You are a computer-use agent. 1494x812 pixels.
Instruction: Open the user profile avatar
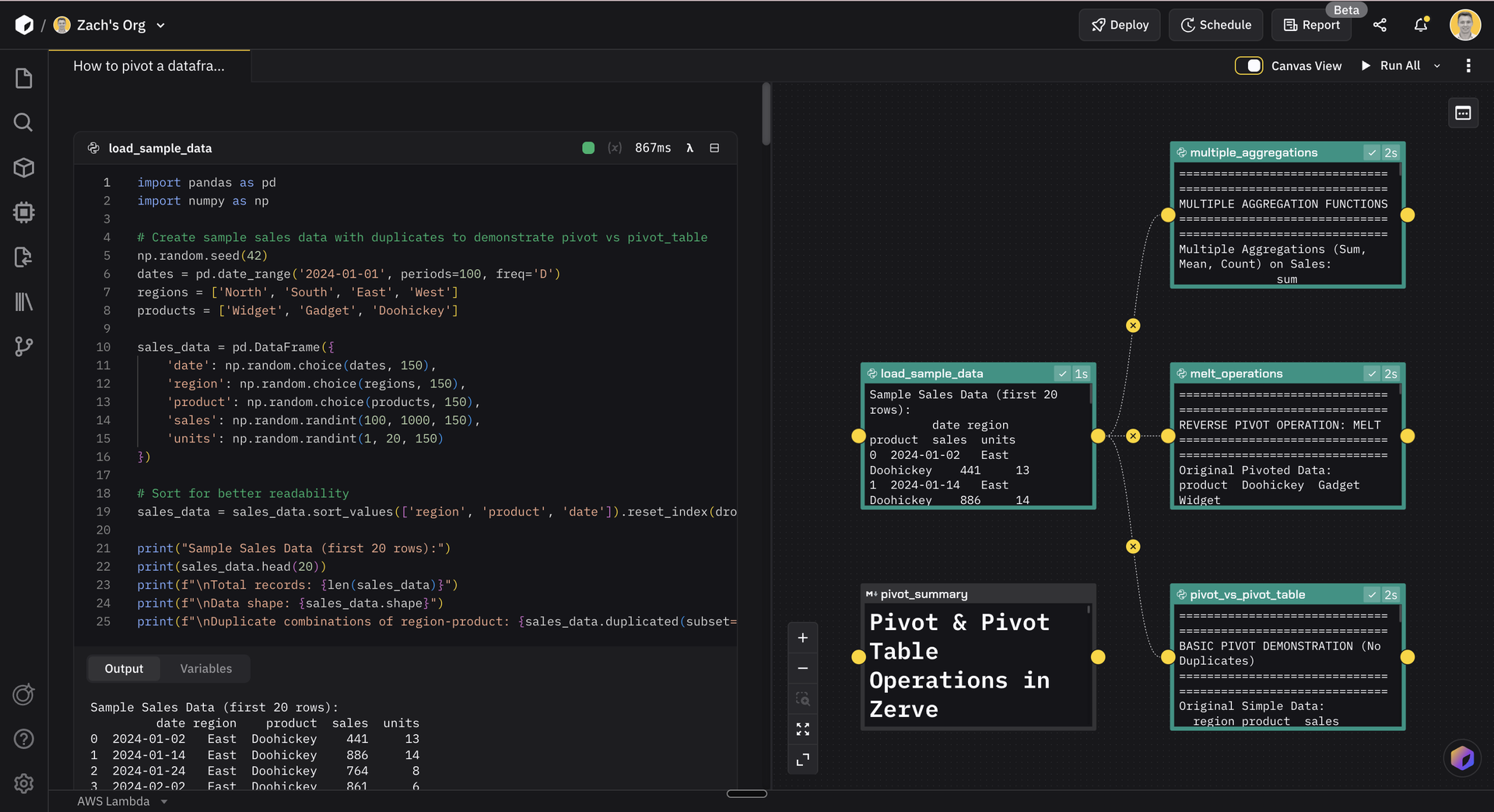[x=1465, y=25]
